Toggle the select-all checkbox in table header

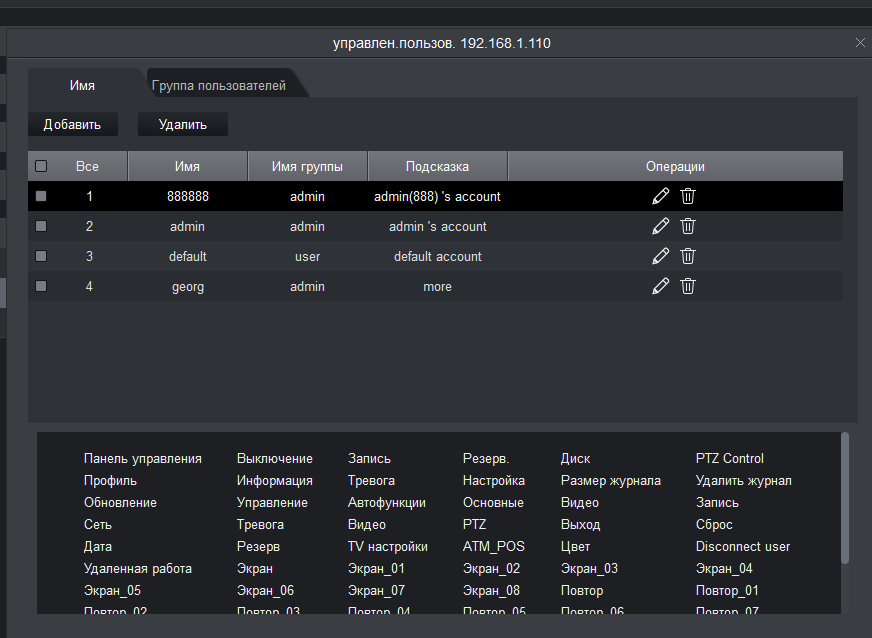click(x=41, y=166)
